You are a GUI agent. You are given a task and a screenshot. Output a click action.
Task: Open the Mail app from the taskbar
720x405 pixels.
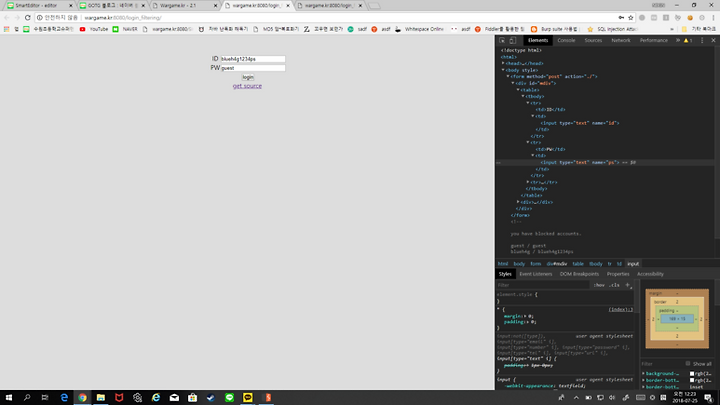tap(174, 398)
